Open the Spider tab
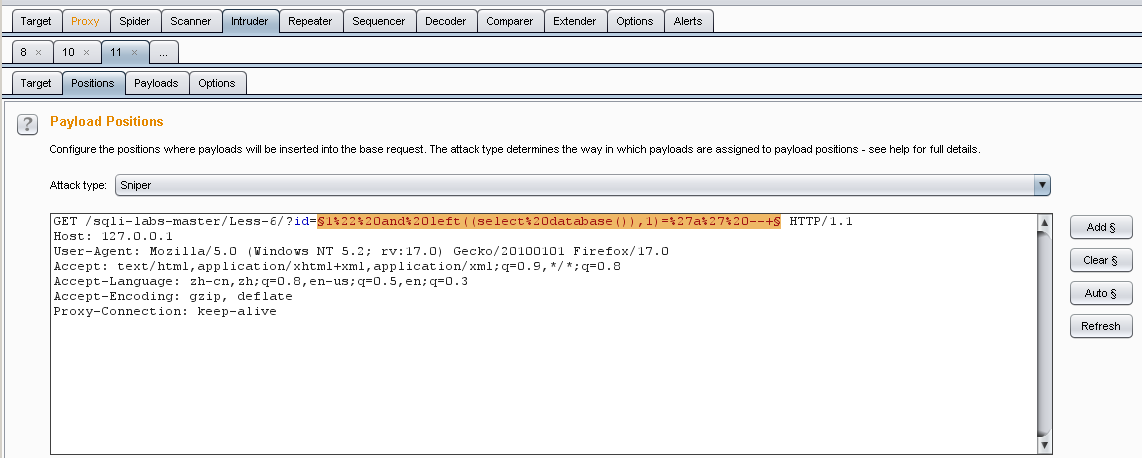This screenshot has width=1142, height=458. (135, 21)
